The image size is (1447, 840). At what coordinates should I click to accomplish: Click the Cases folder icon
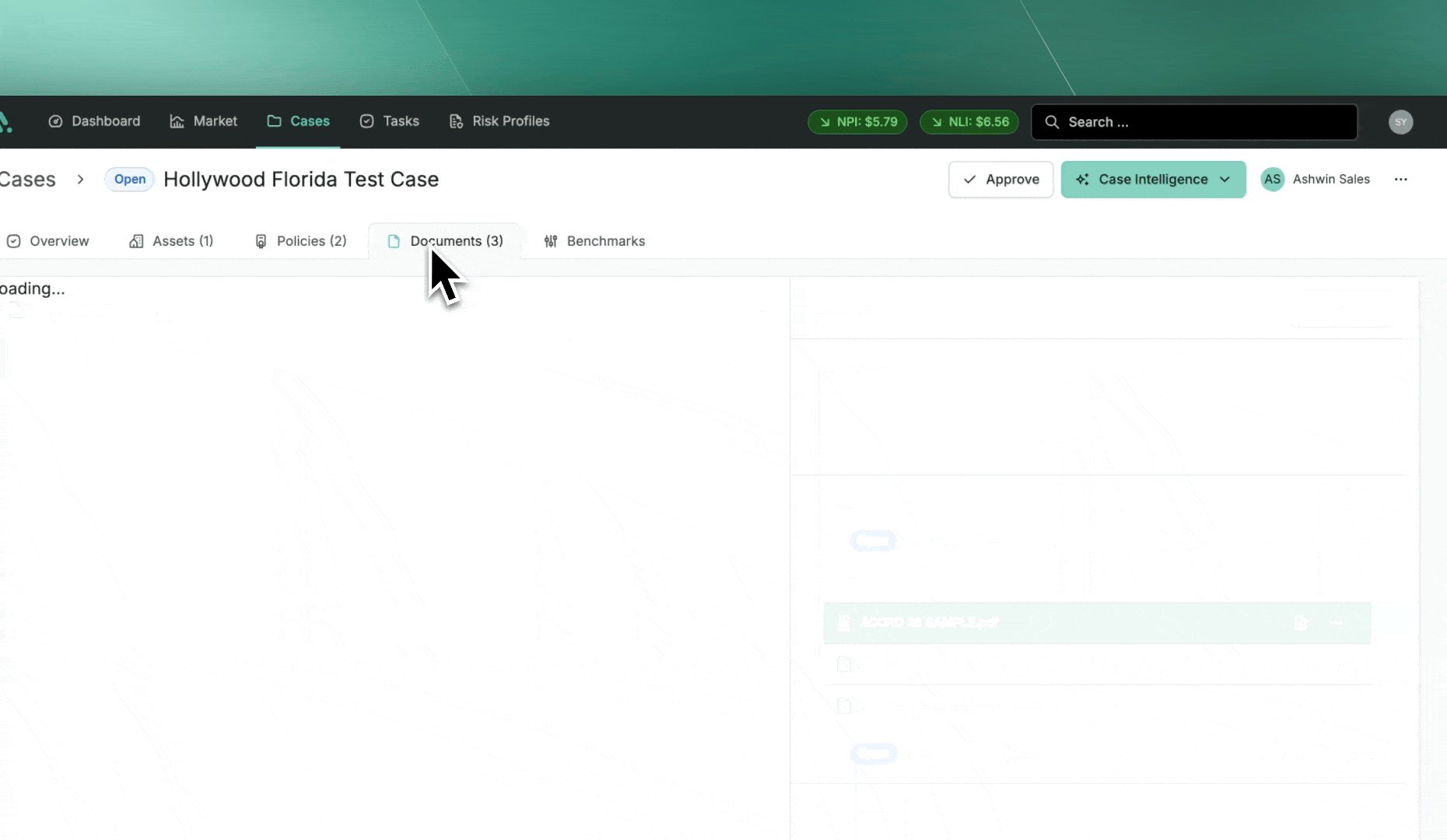pyautogui.click(x=274, y=121)
